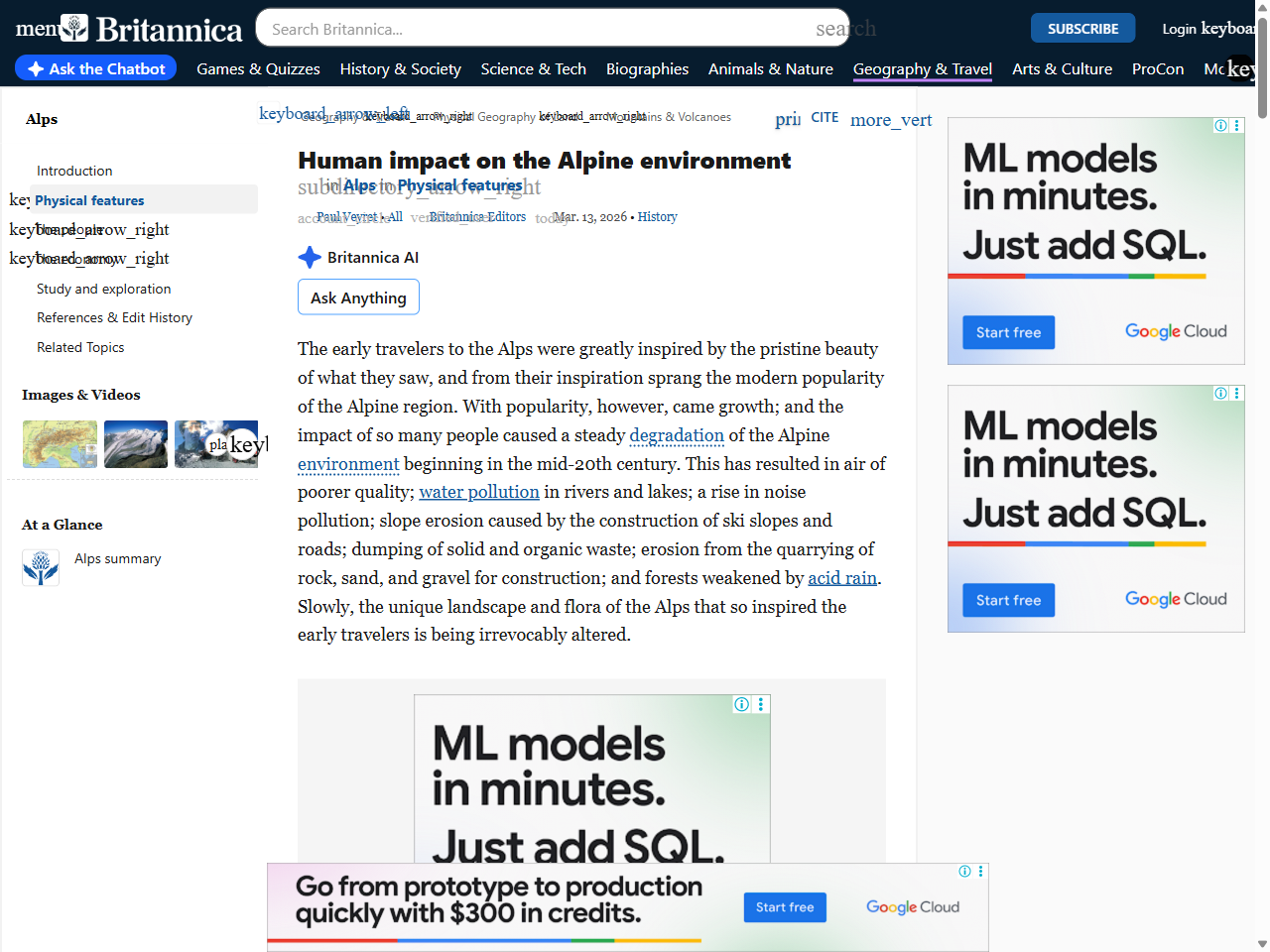Viewport: 1270px width, 952px height.
Task: Click the Search Britannica input field
Action: 536,29
